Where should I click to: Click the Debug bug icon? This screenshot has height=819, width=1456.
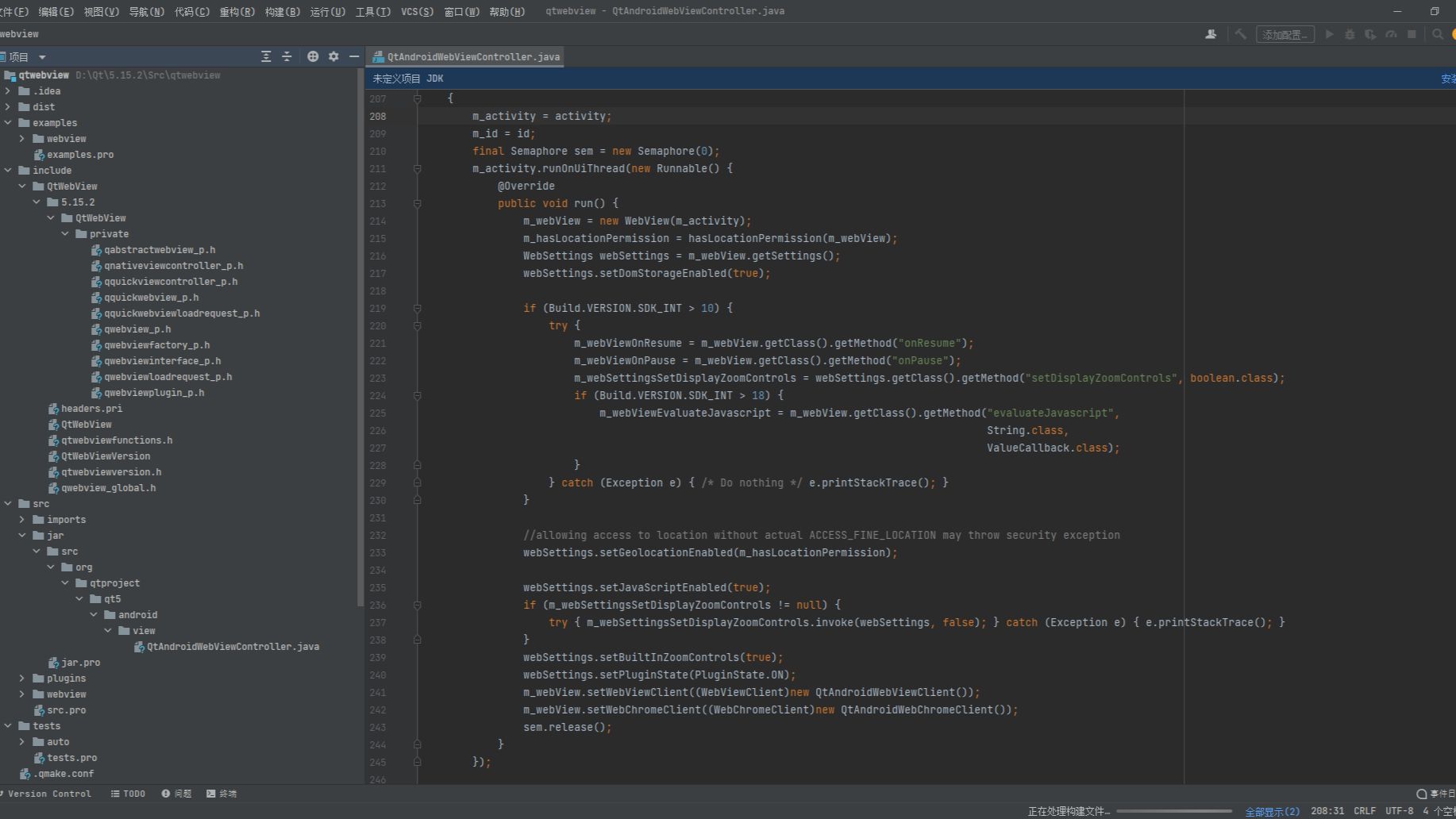[1350, 34]
